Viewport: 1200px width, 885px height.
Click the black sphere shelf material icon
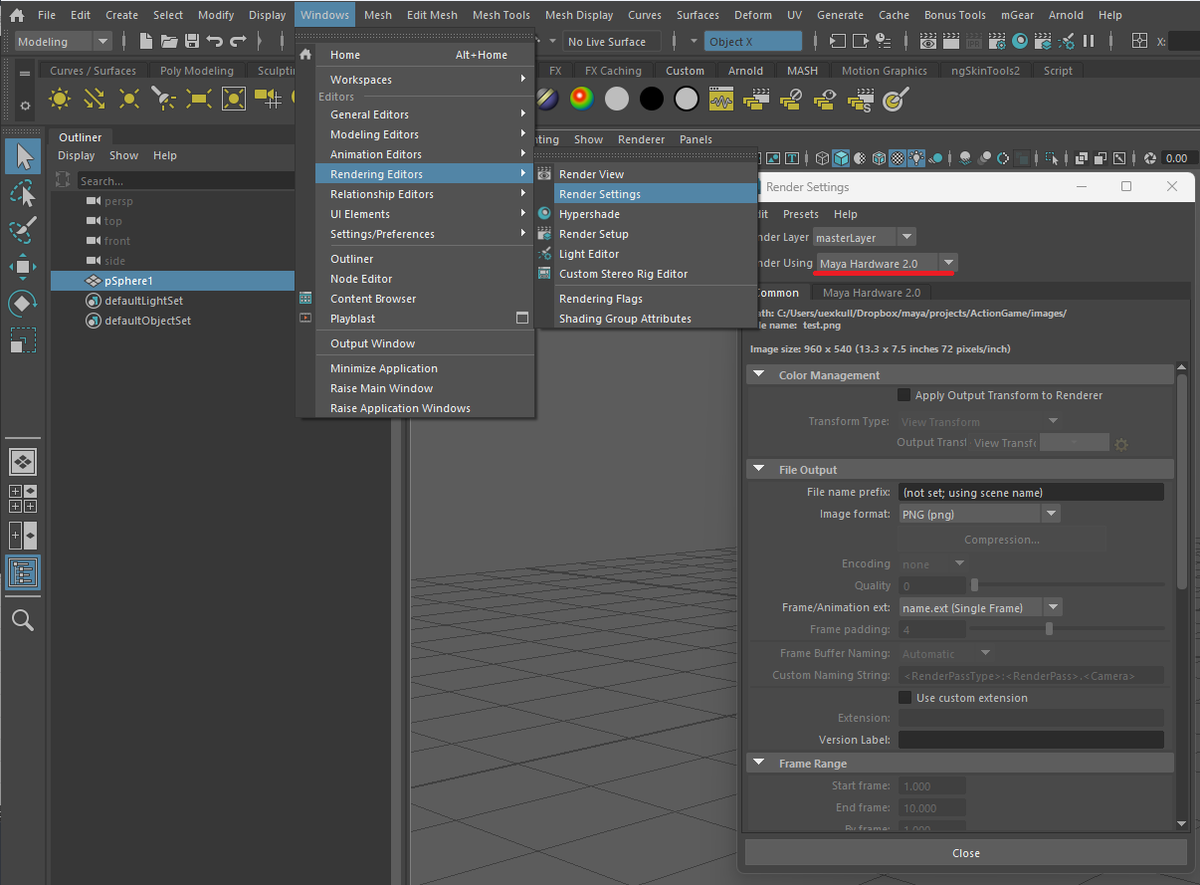[x=652, y=98]
